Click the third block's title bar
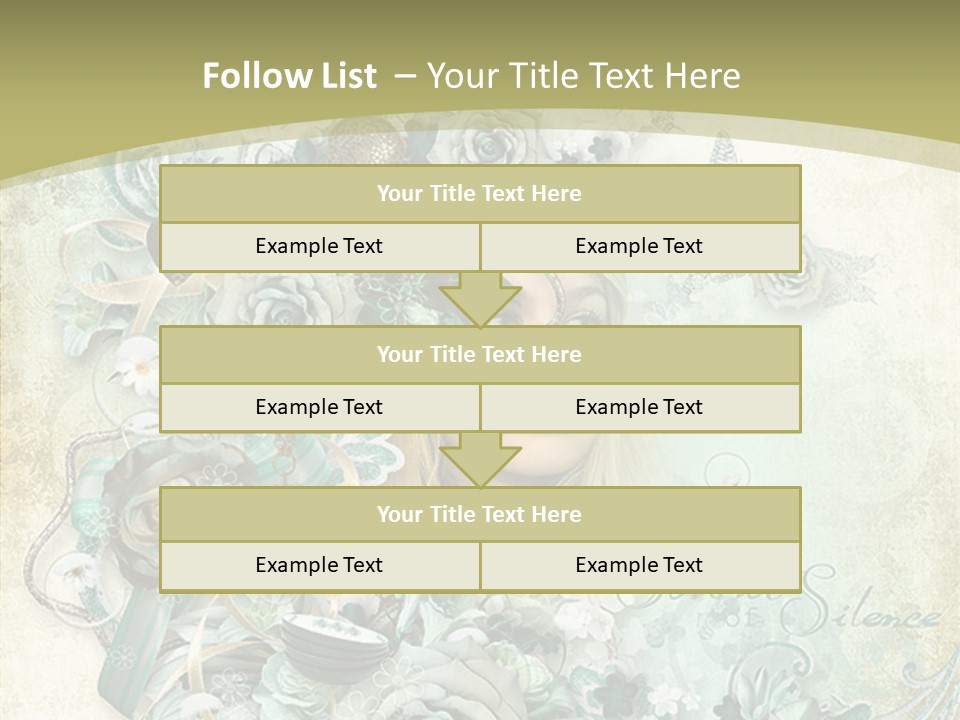 pyautogui.click(x=480, y=514)
